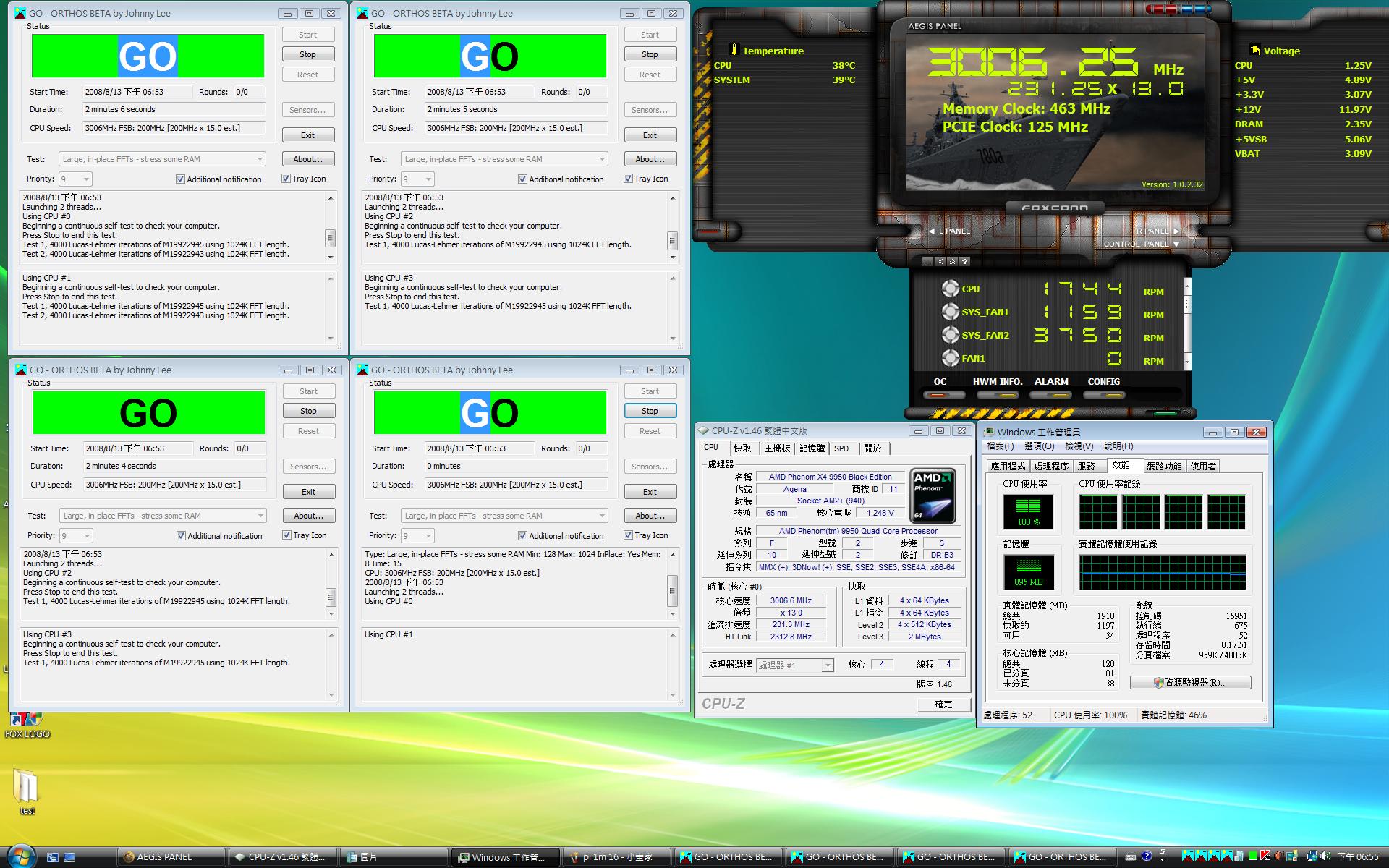Toggle Additional notification in the 2 minutes 4 seconds ORTHOS
Screen dimensions: 1389x868
click(181, 535)
